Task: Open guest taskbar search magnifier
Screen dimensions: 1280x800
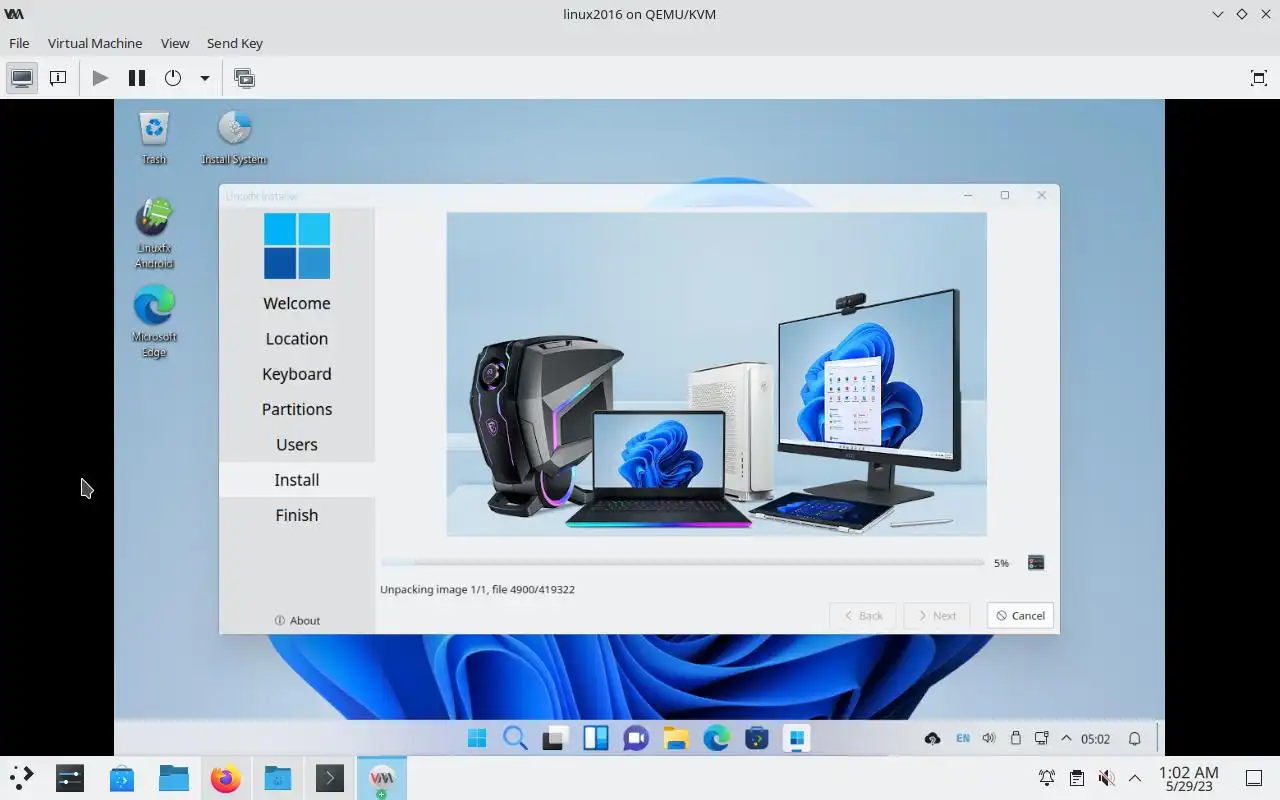Action: 515,739
